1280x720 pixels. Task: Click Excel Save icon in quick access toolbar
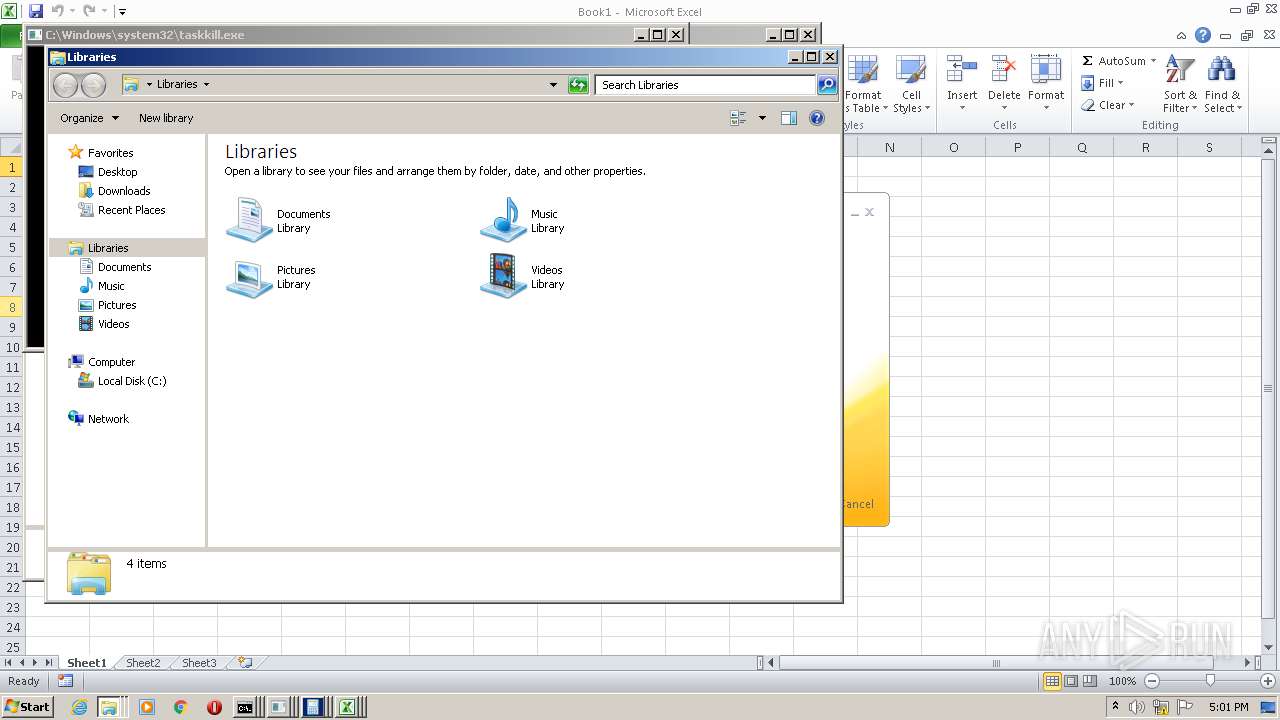click(36, 11)
